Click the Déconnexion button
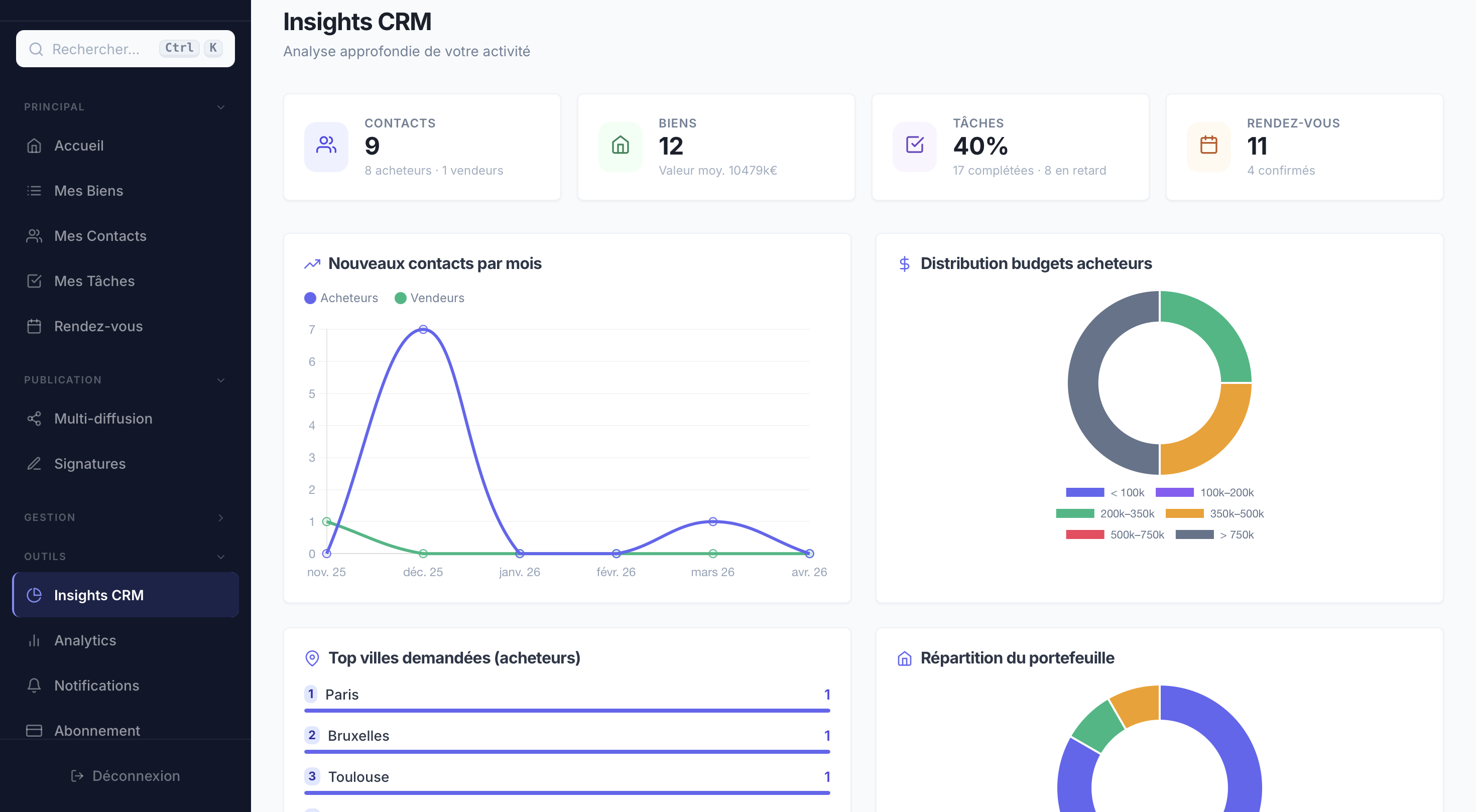The height and width of the screenshot is (812, 1476). click(x=125, y=775)
